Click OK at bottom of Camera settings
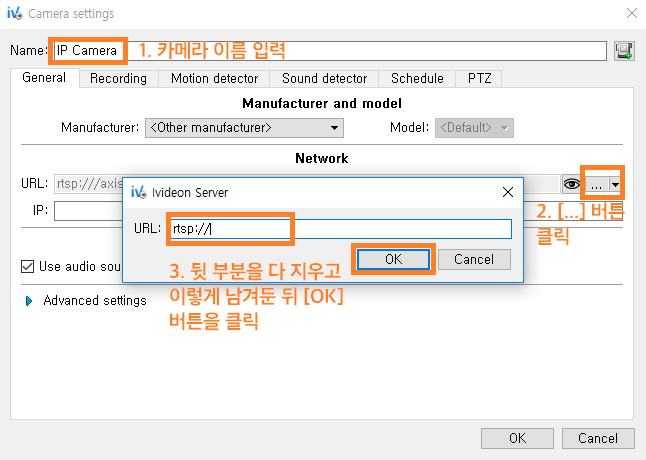646x460 pixels. [517, 438]
